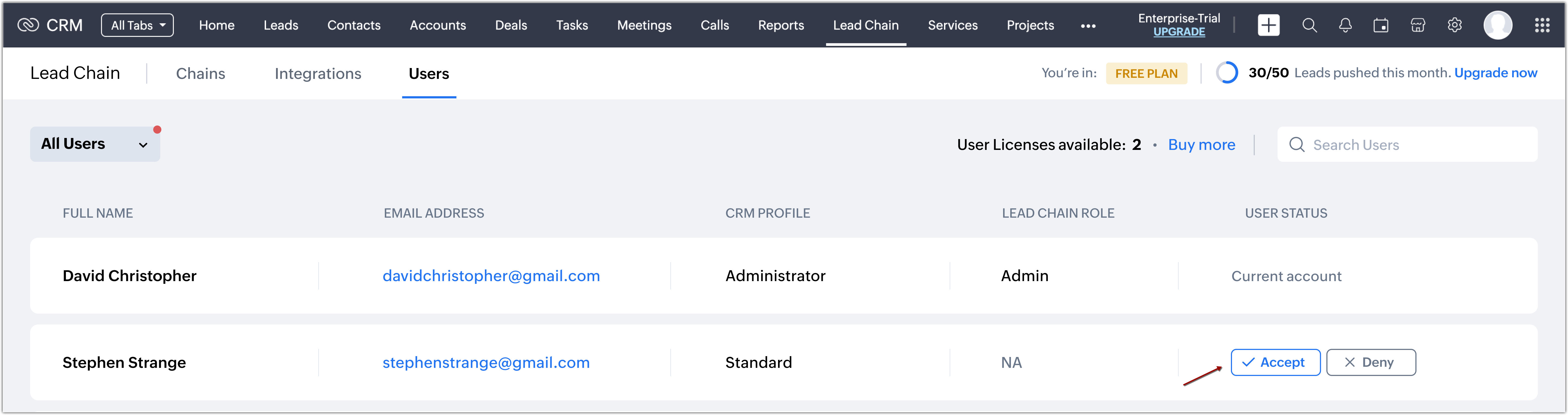The image size is (1568, 415).
Task: Open the apps grid launcher icon
Action: coord(1542,25)
